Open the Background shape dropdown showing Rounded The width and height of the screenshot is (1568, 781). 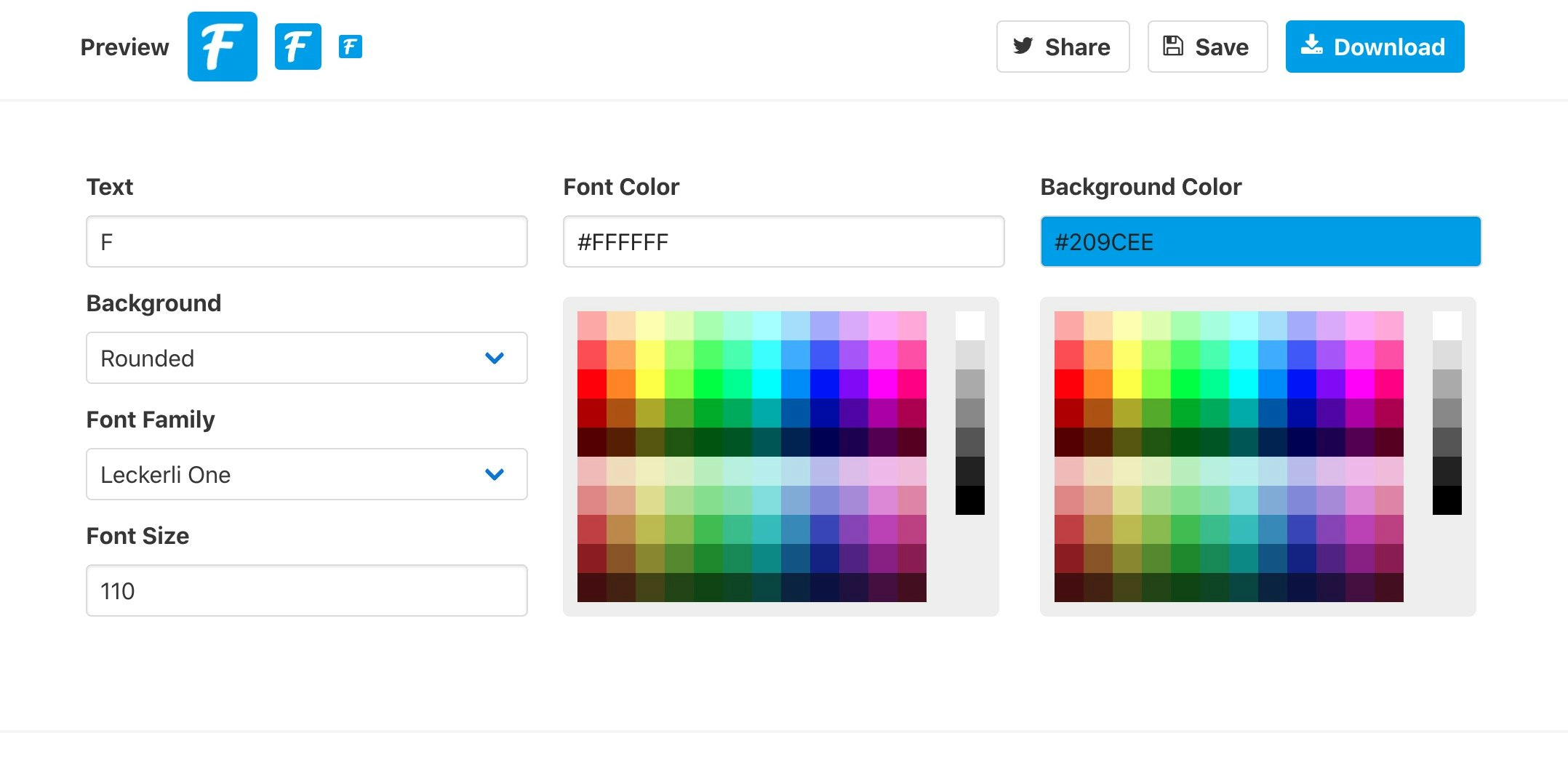pos(306,357)
